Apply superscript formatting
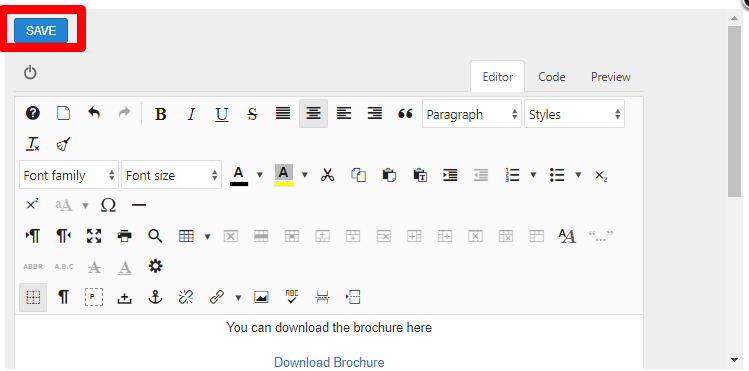 (32, 205)
